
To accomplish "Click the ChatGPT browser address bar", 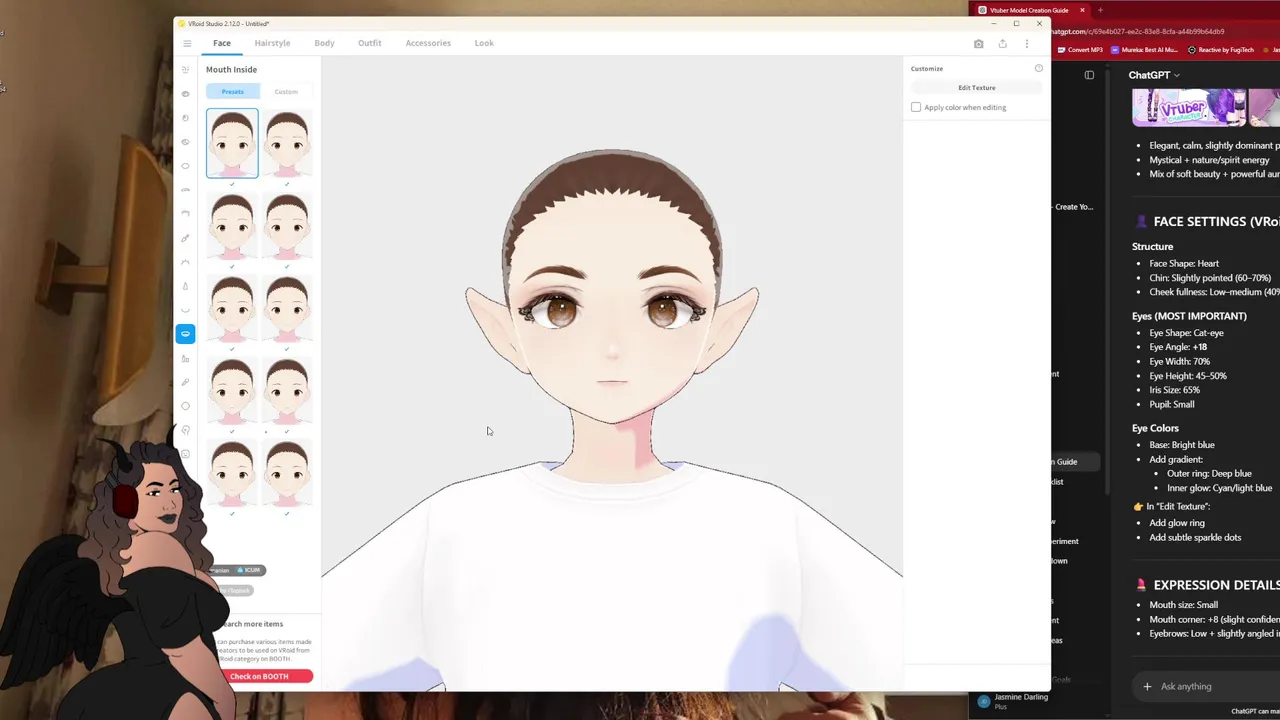I will click(x=1140, y=31).
